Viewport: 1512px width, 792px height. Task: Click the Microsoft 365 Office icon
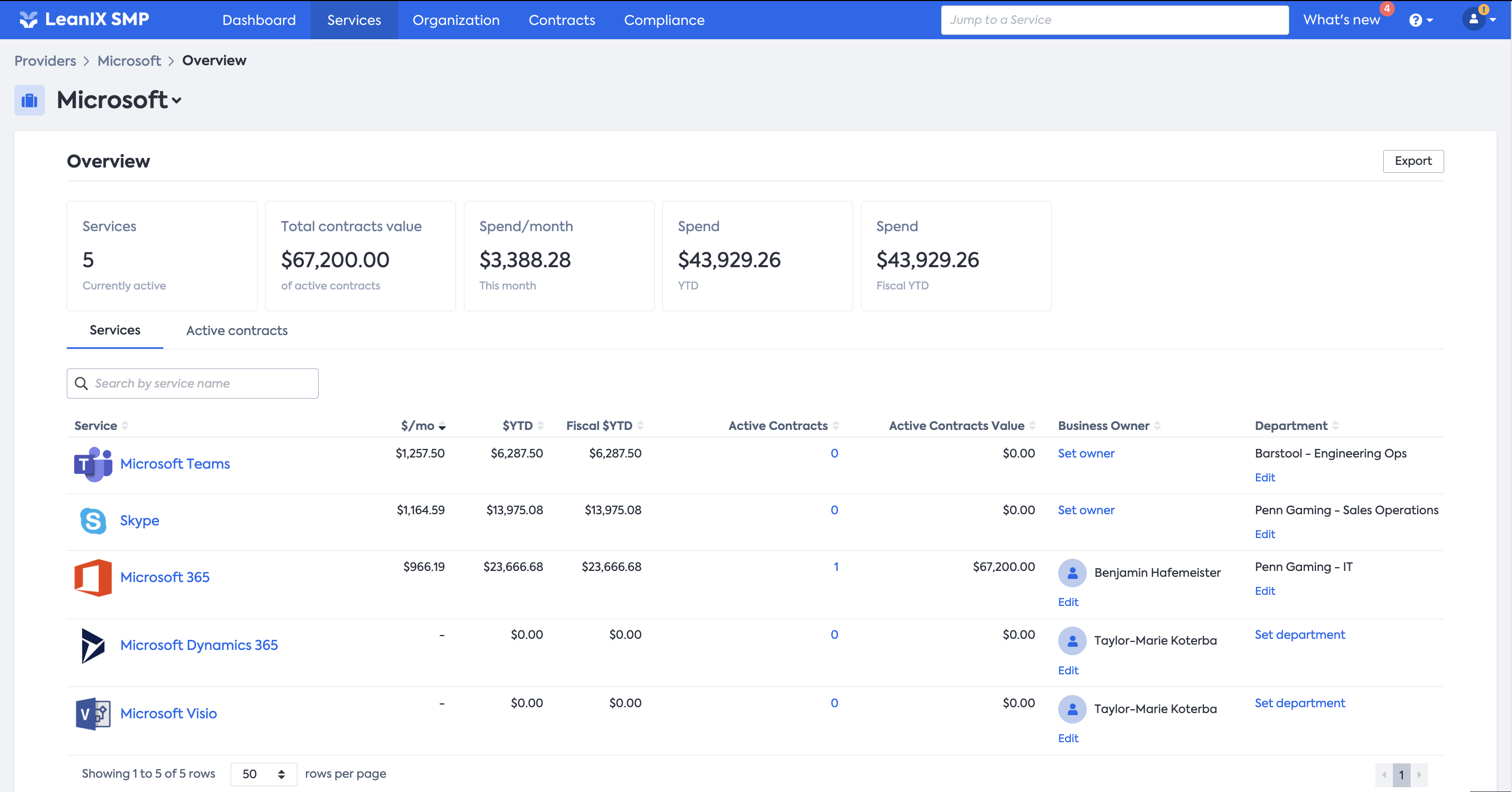click(93, 577)
